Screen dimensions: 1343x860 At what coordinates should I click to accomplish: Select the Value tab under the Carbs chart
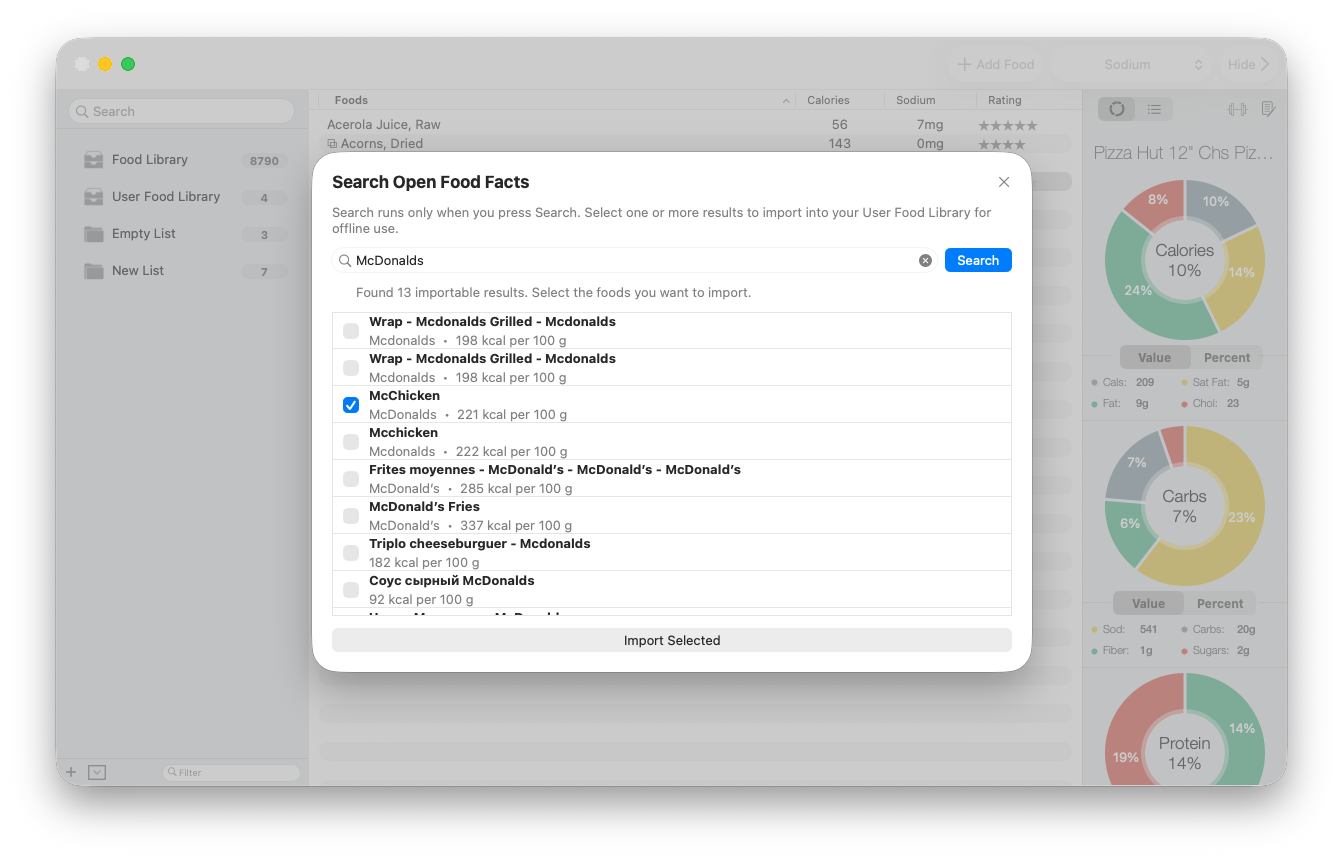coord(1148,603)
